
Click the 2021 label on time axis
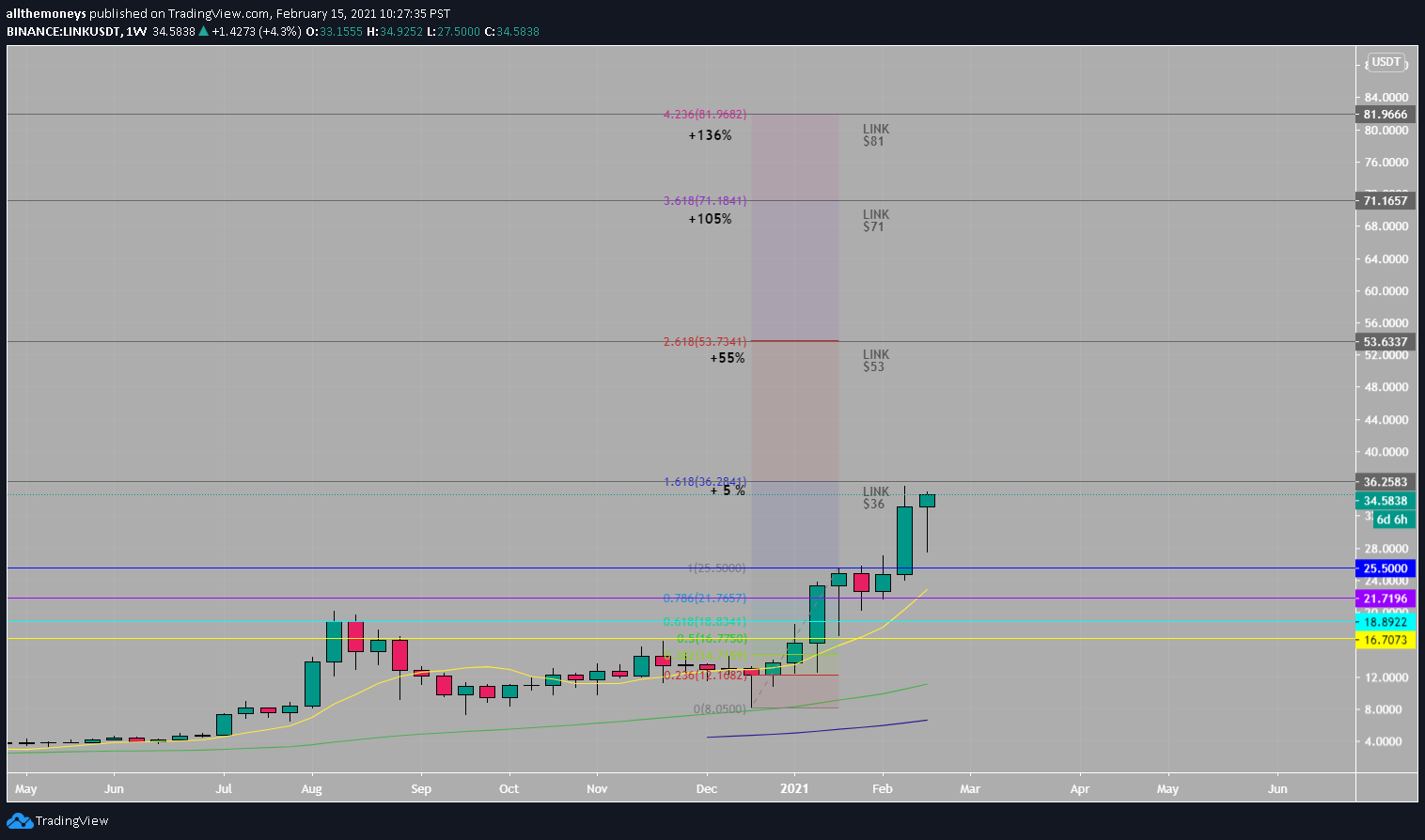point(794,788)
